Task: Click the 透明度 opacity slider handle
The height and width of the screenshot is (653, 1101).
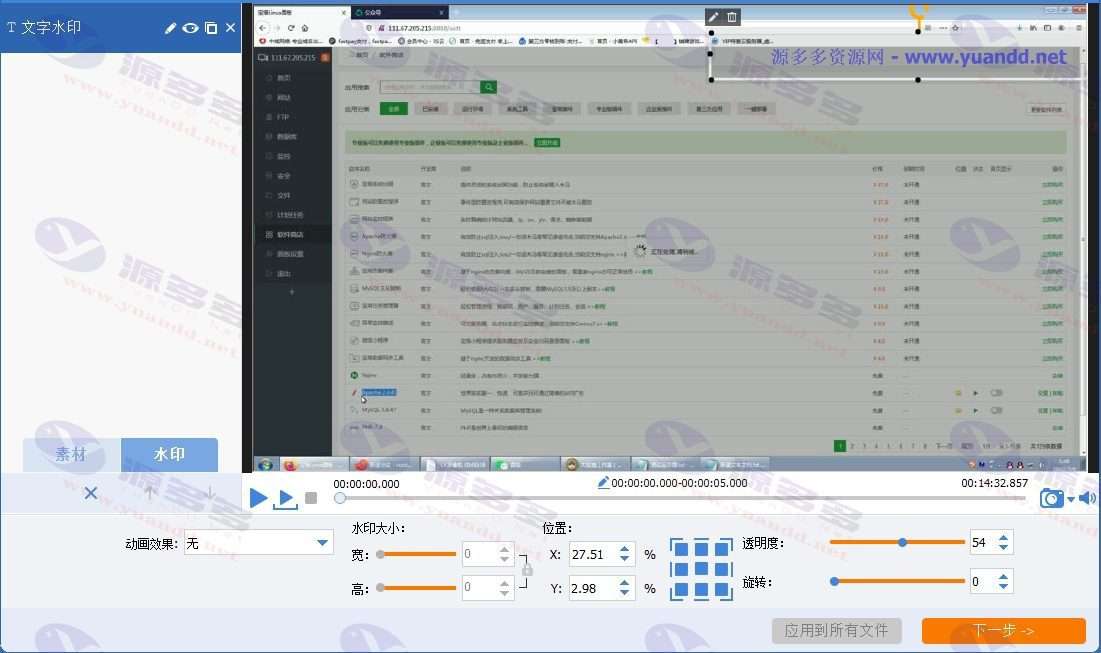Action: [x=902, y=542]
